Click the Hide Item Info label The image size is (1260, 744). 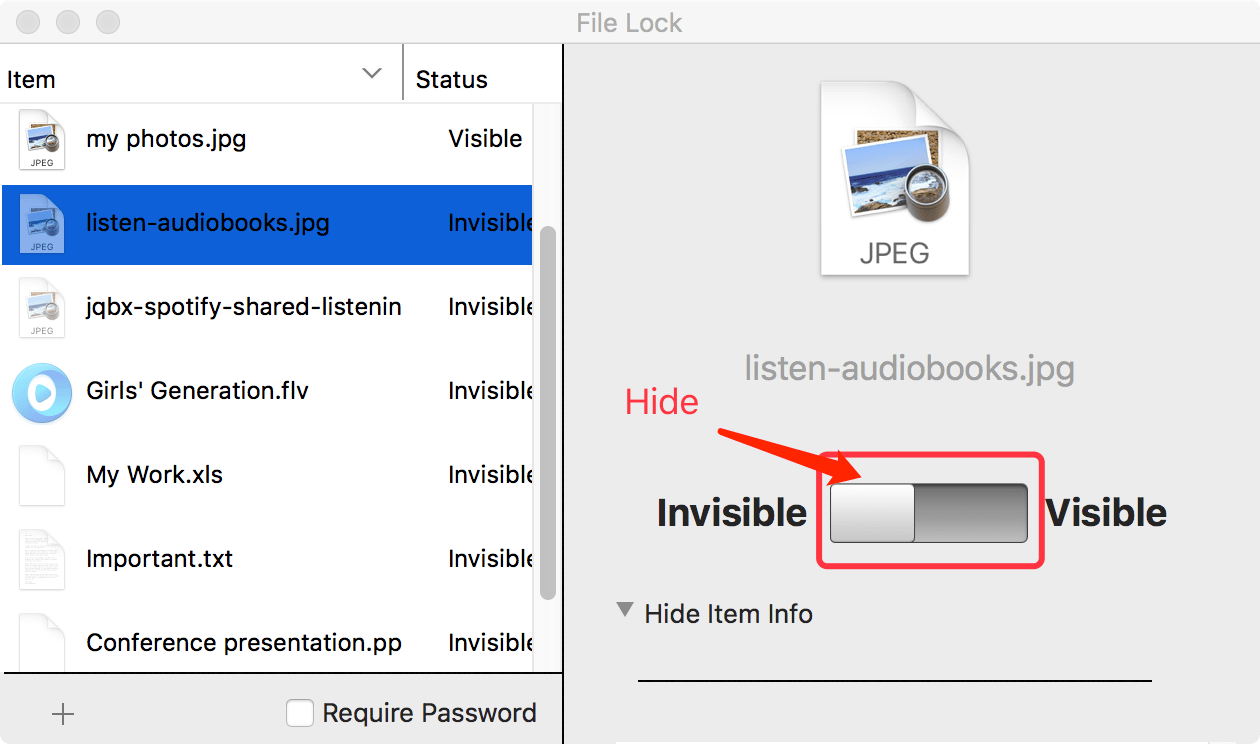click(x=728, y=613)
